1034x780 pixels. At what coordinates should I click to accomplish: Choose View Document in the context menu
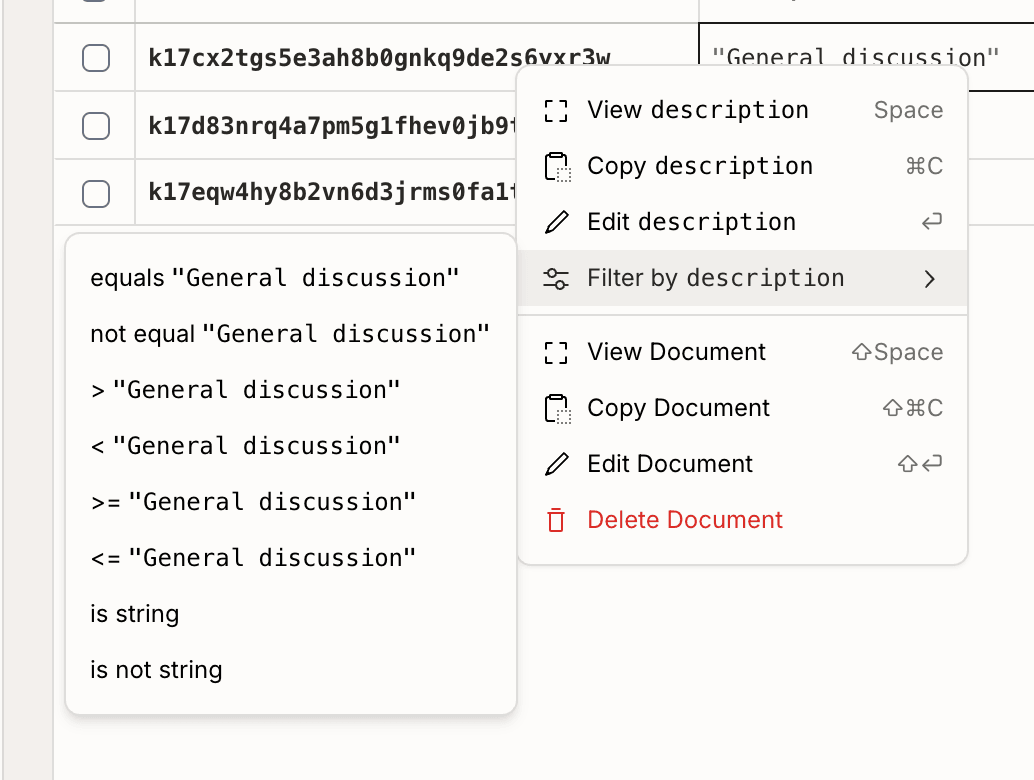tap(743, 352)
